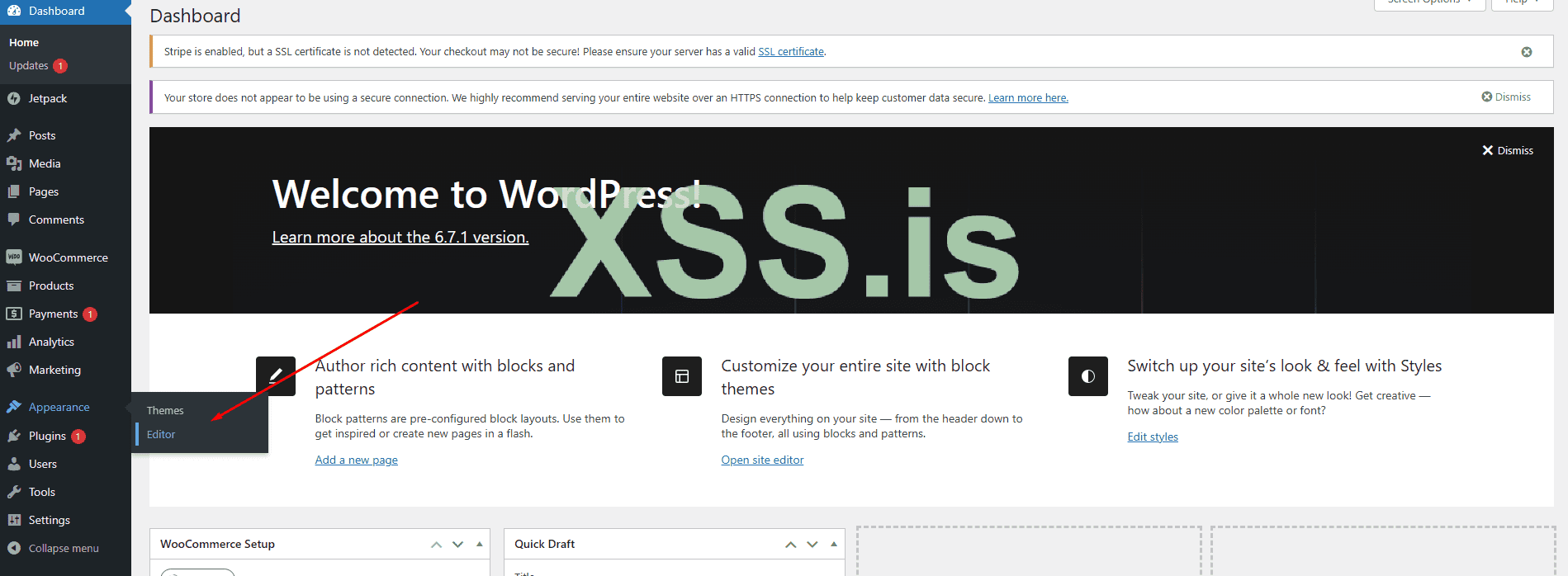Screen dimensions: 1568x576
Task: Open the Analytics menu label
Action: click(51, 342)
